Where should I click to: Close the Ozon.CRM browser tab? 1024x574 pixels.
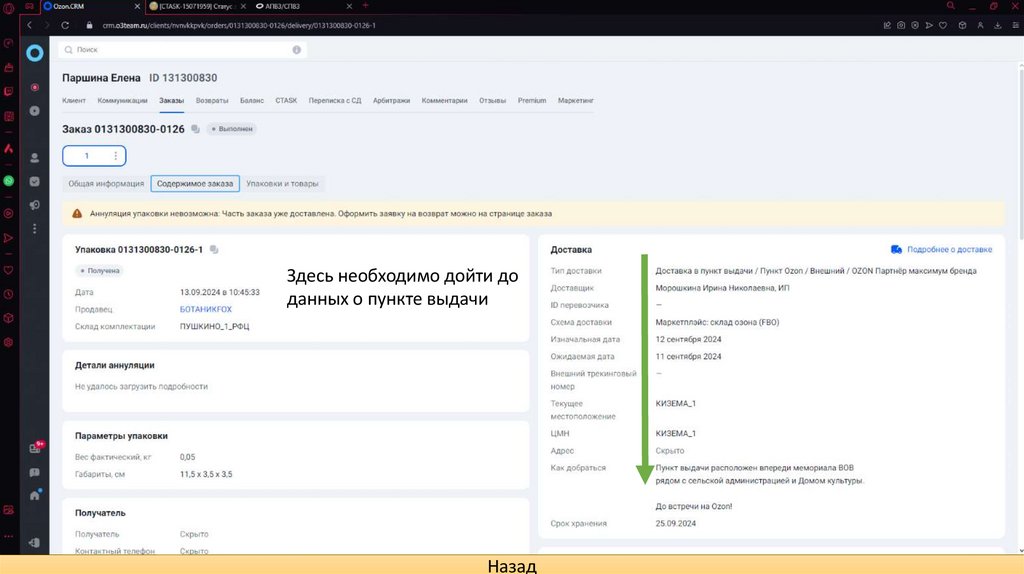point(137,6)
